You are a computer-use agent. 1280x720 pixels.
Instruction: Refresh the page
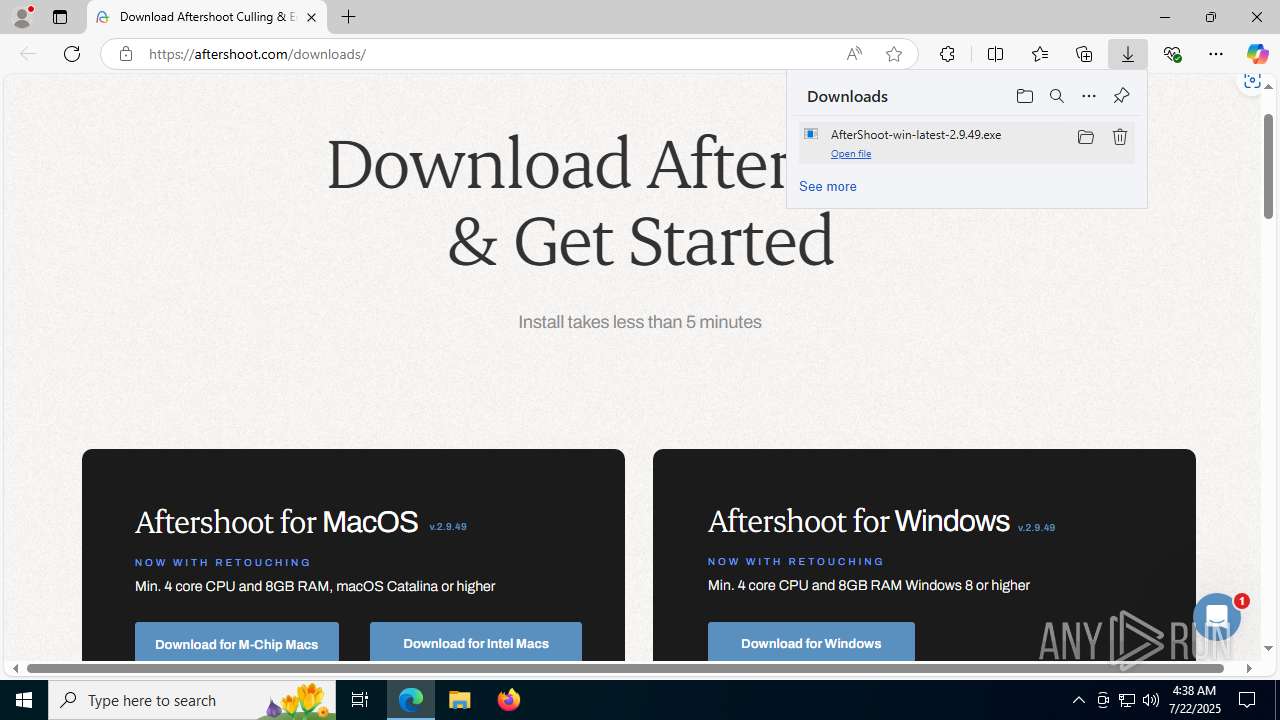(72, 54)
